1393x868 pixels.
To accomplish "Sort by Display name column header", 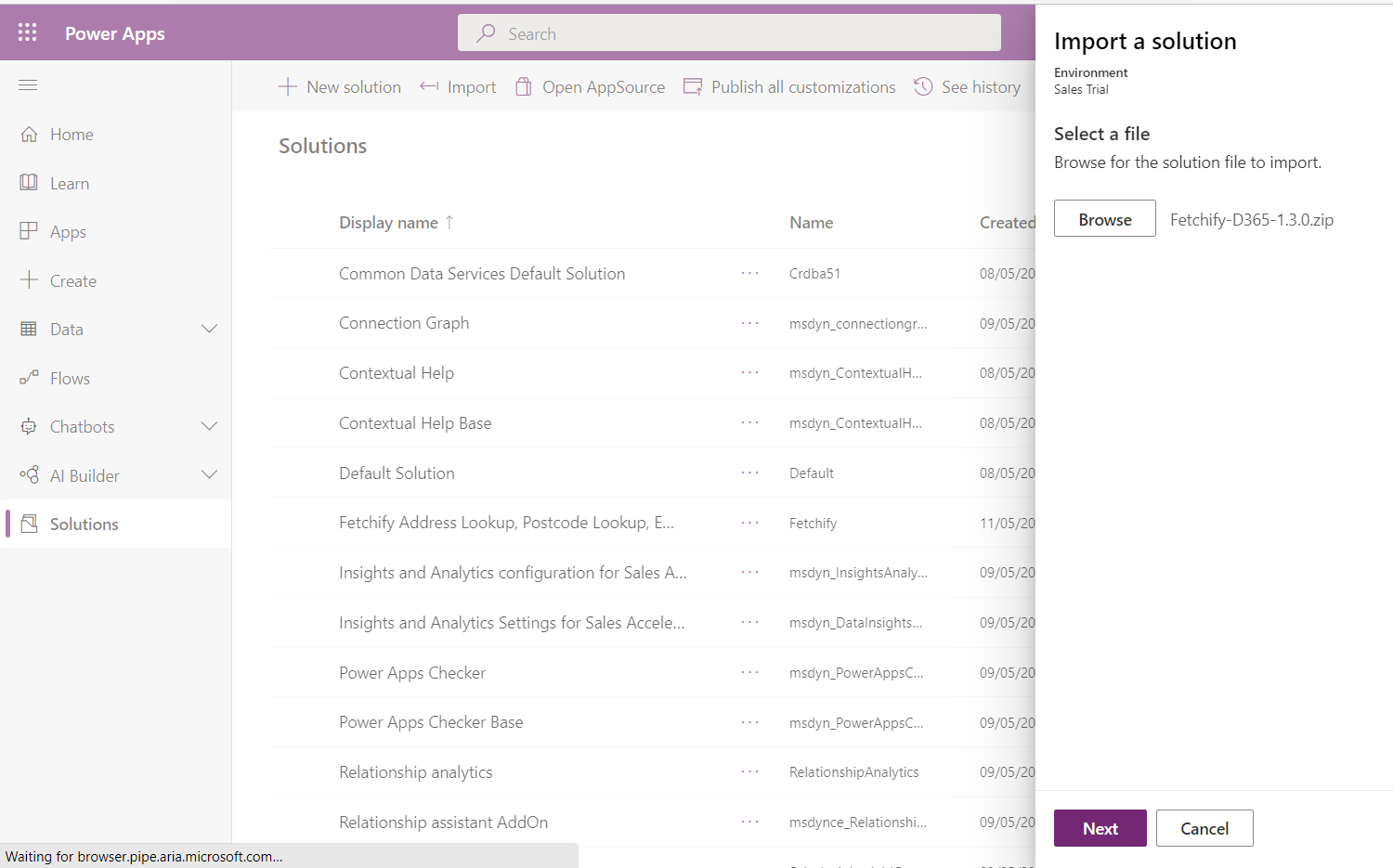I will click(x=397, y=223).
